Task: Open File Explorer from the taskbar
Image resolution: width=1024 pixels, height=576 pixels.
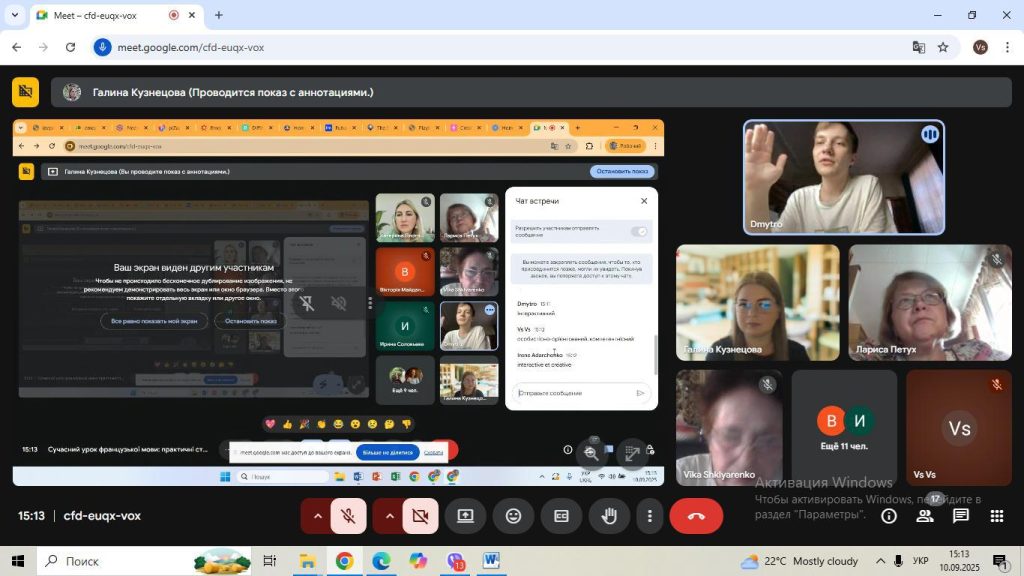Action: [307, 561]
